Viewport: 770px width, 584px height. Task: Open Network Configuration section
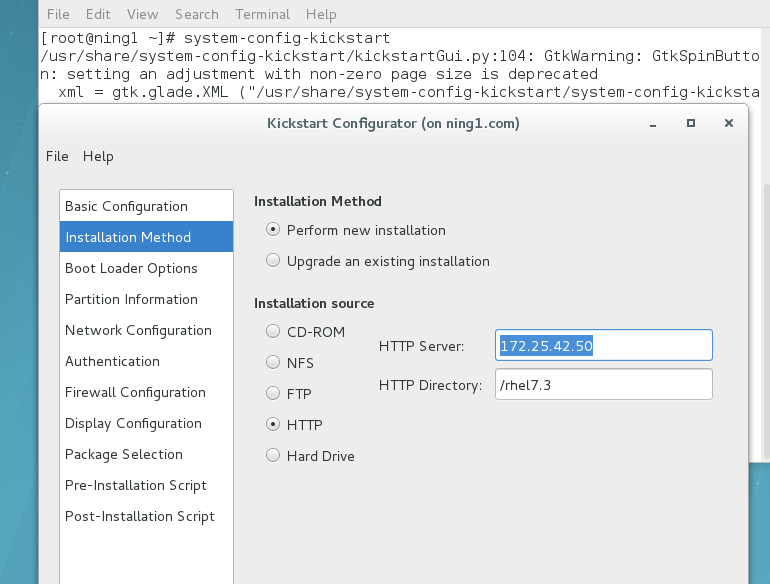(x=146, y=330)
